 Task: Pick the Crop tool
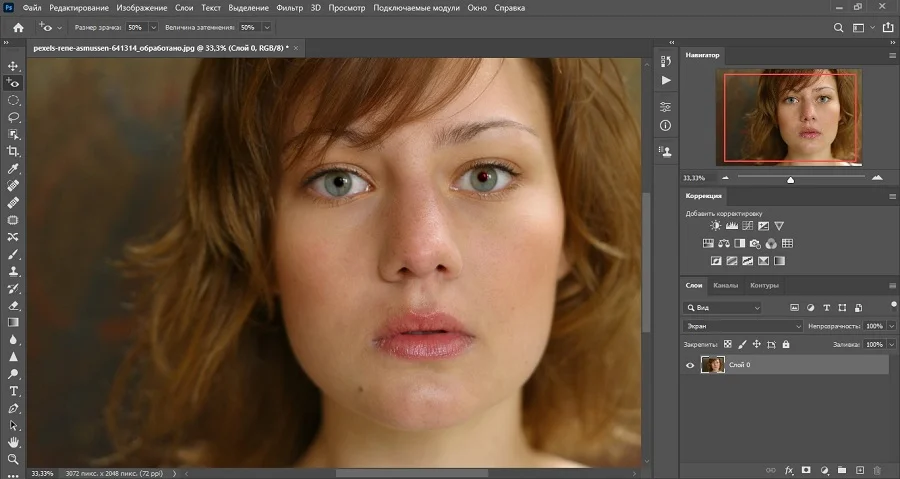[x=13, y=151]
